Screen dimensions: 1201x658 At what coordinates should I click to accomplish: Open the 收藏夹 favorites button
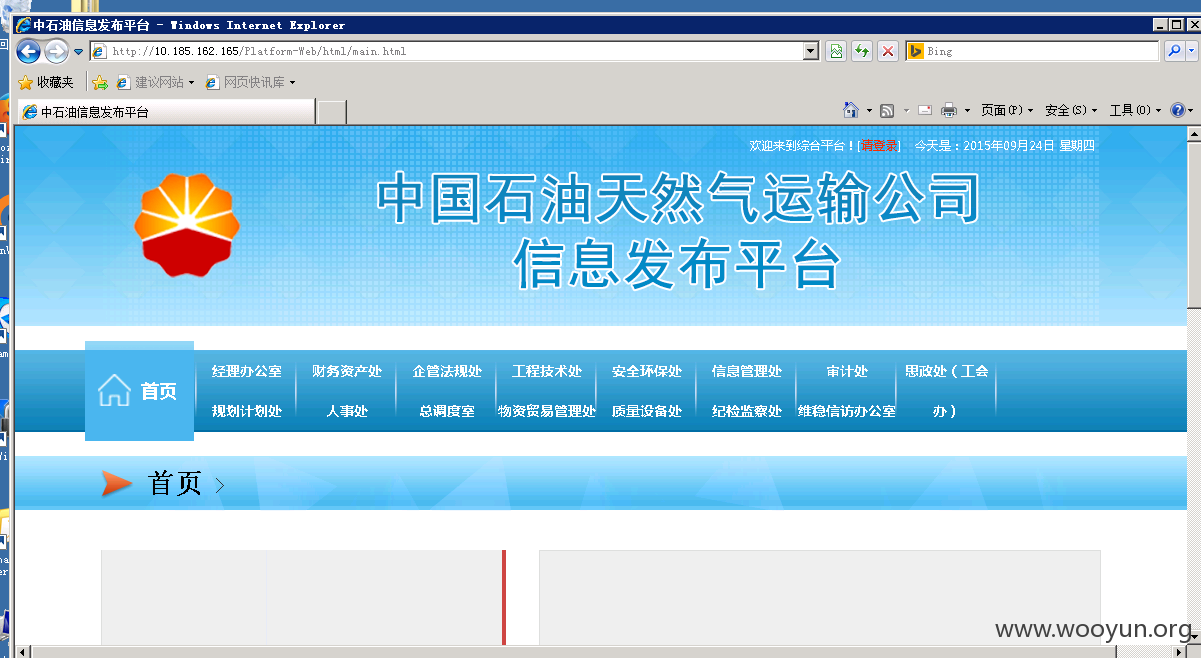tap(46, 82)
